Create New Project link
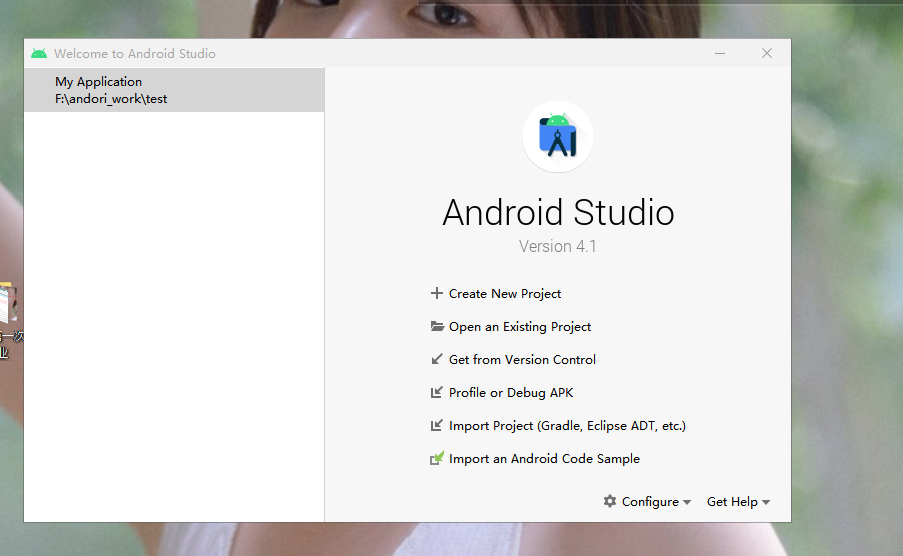Viewport: 903px width, 556px height. [504, 294]
